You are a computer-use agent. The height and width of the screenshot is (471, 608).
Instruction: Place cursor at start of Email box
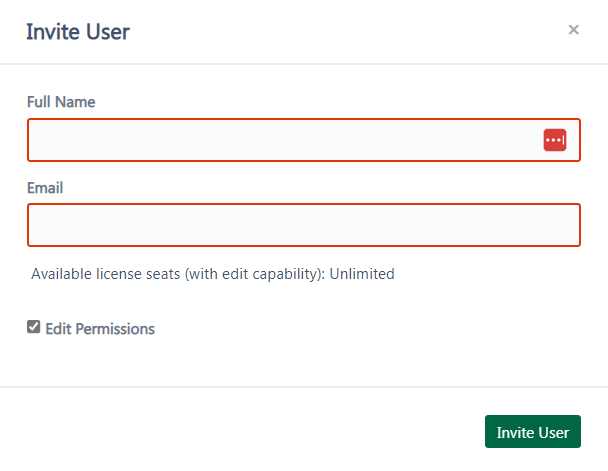(37, 225)
